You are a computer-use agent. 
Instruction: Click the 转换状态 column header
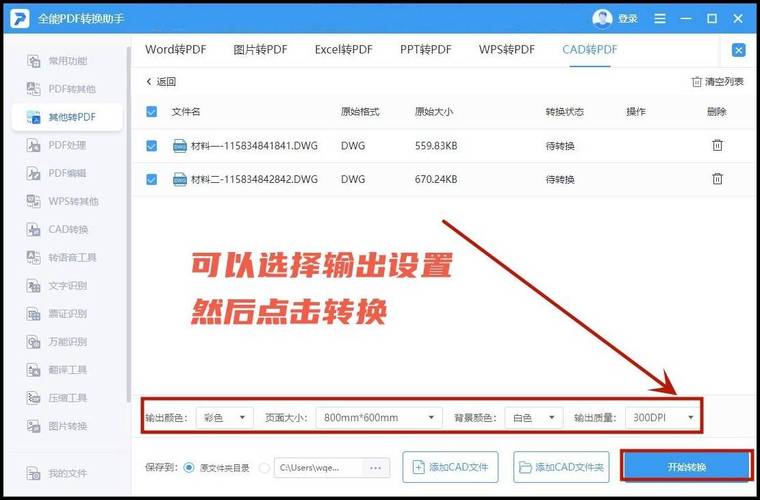click(x=565, y=112)
